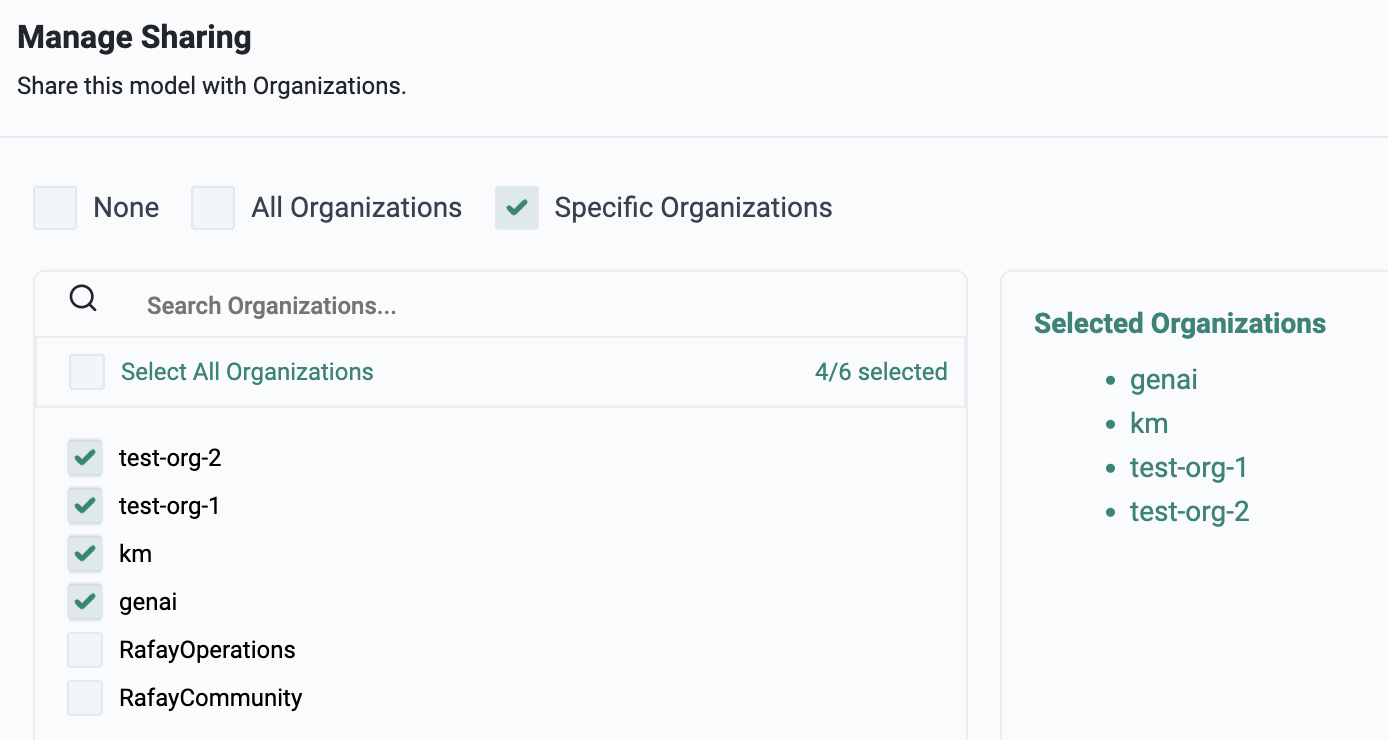Click the magnifier search icon

[x=83, y=299]
